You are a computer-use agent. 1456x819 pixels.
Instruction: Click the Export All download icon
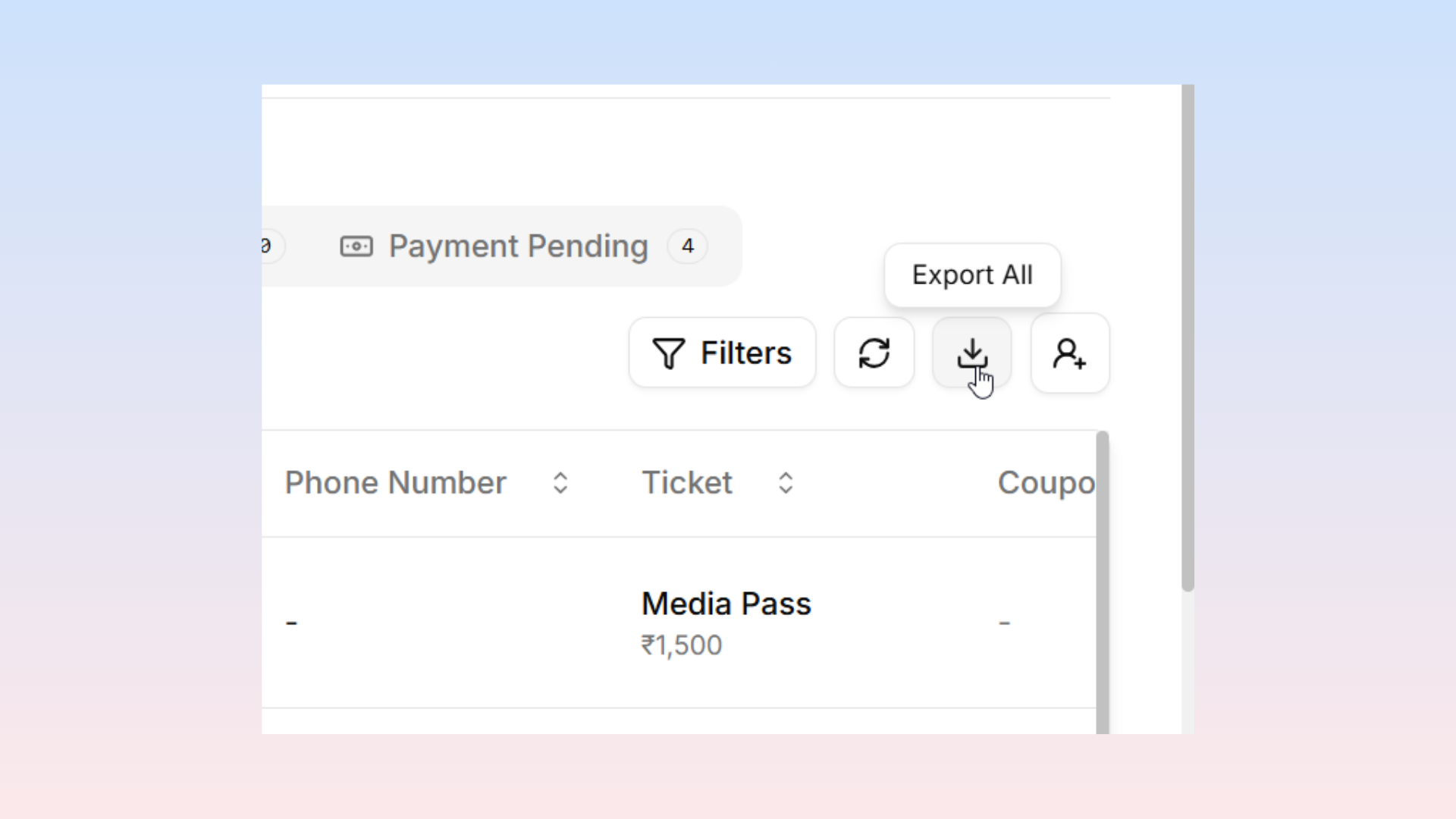pyautogui.click(x=971, y=353)
